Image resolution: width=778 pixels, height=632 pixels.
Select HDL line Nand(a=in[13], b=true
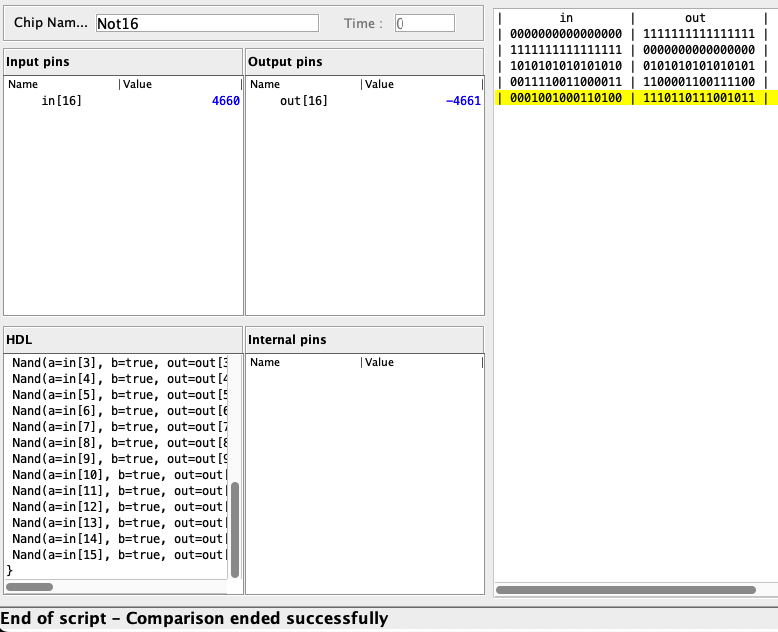pos(120,522)
